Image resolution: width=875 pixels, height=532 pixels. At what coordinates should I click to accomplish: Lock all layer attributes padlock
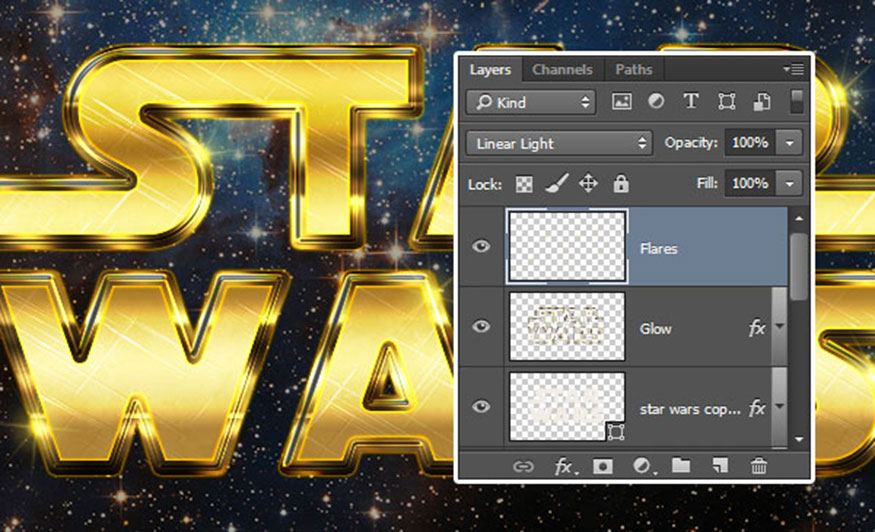pyautogui.click(x=621, y=183)
